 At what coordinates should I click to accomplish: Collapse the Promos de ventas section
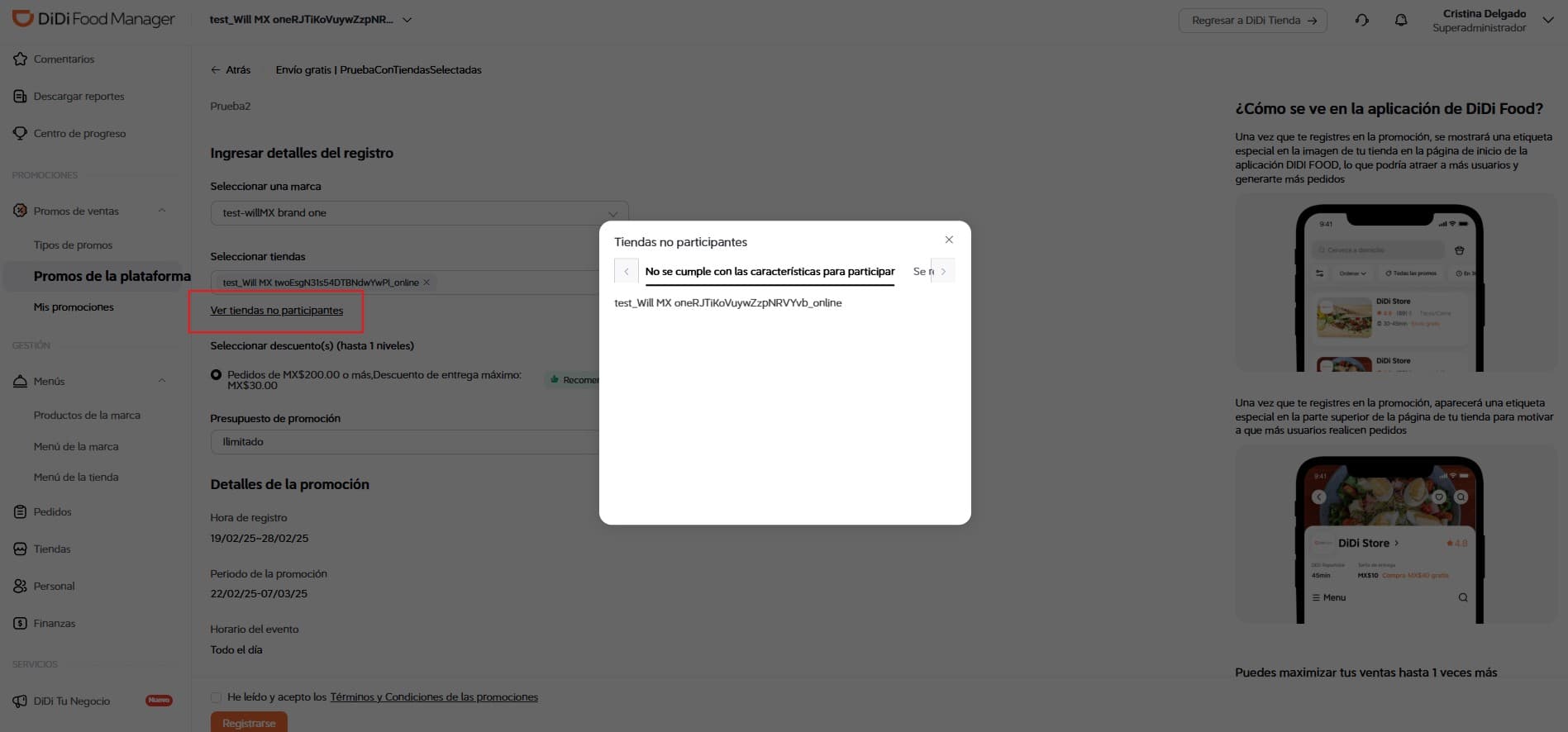pyautogui.click(x=162, y=211)
